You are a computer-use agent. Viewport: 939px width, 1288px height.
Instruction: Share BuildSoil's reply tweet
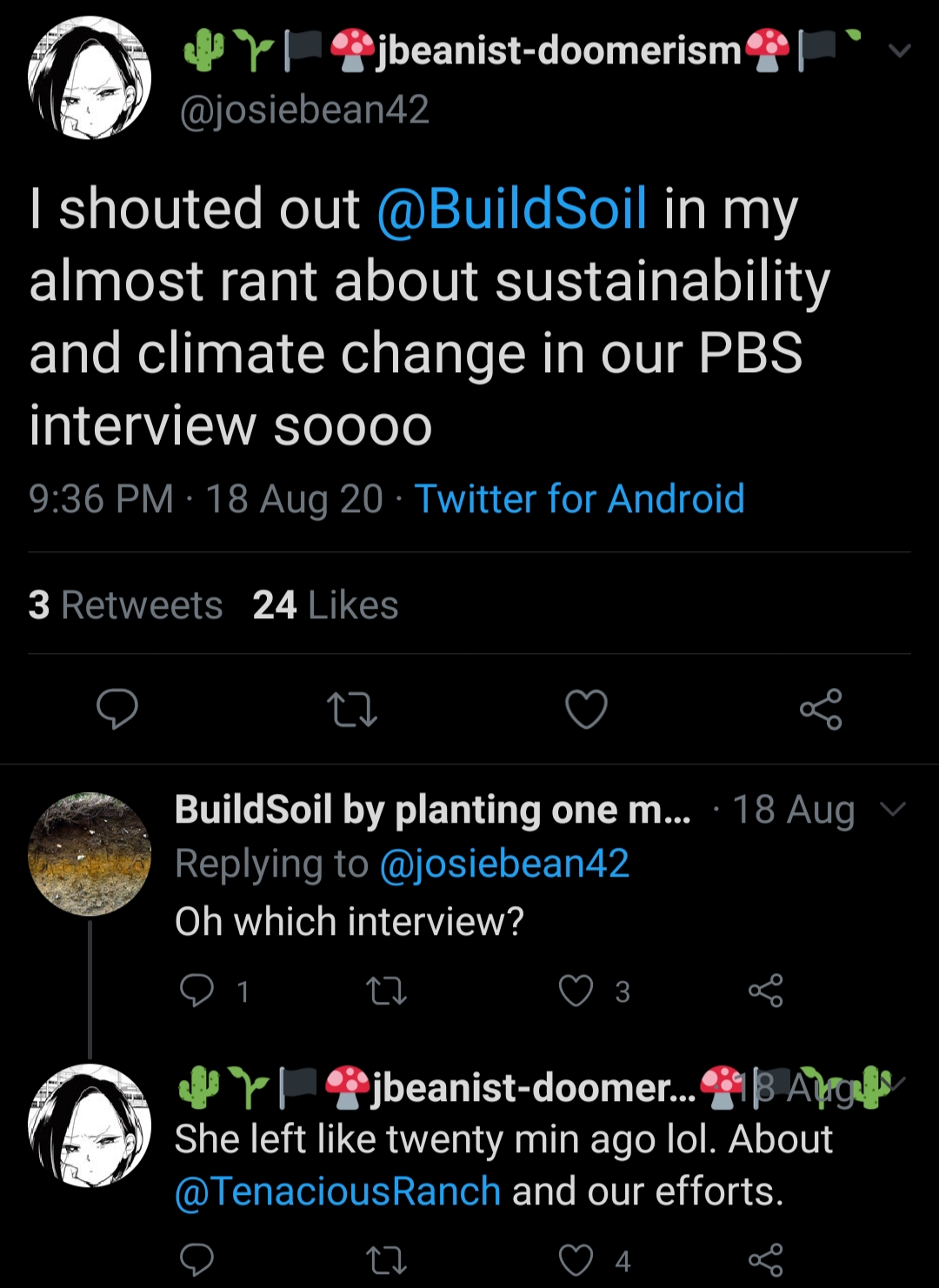click(x=766, y=991)
